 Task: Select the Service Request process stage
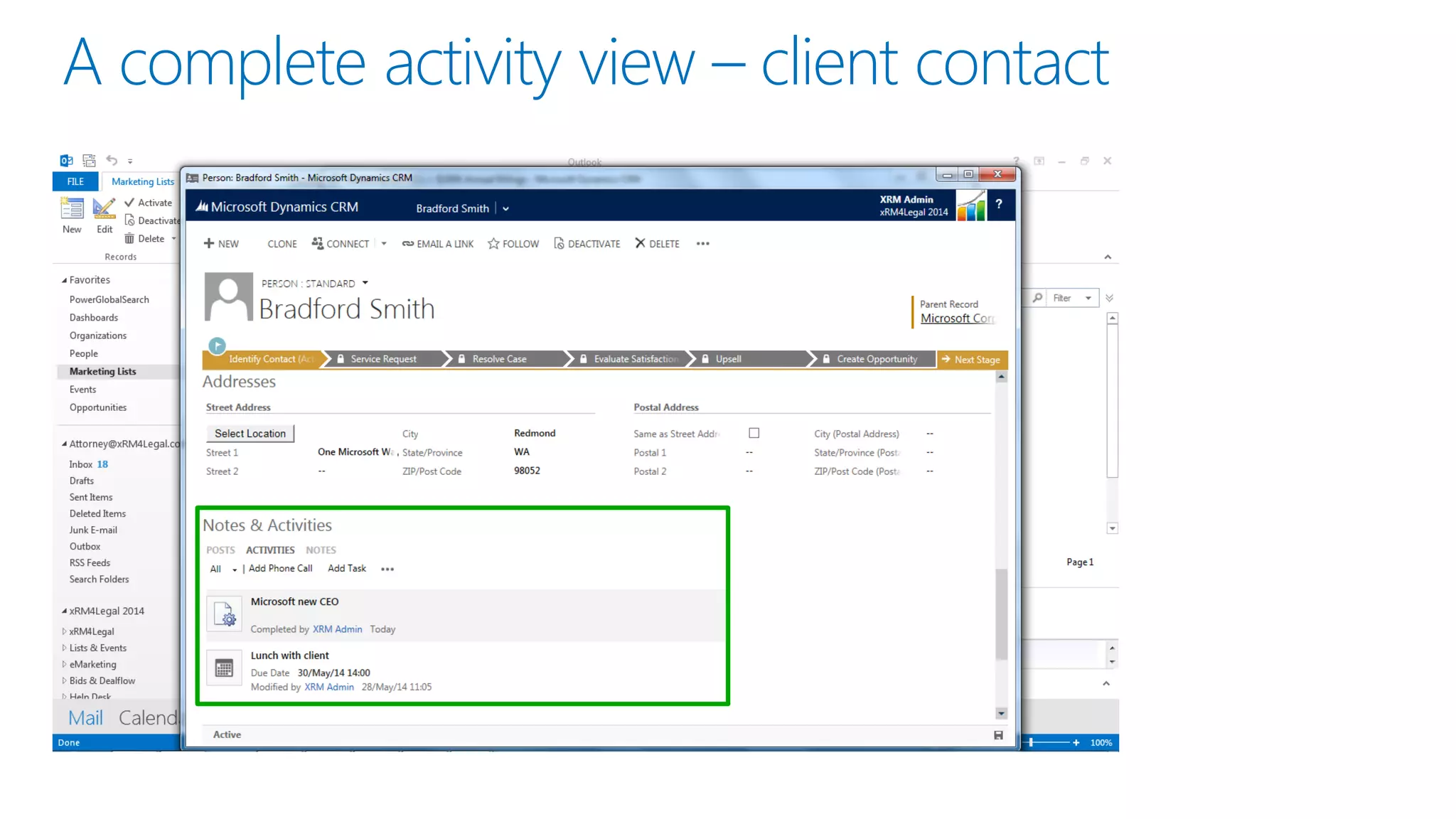384,359
